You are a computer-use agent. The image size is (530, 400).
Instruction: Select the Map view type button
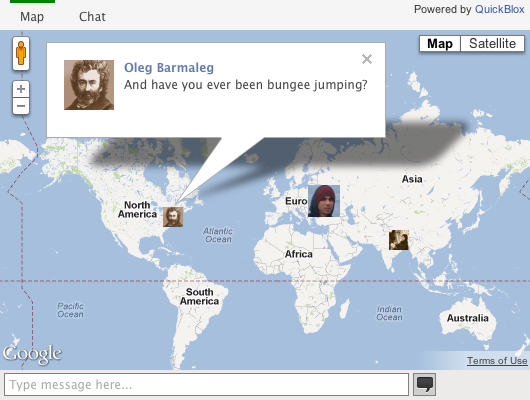(x=440, y=44)
